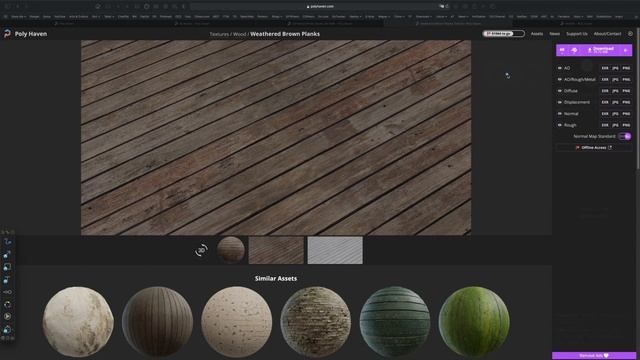Download AO map as PNG
This screenshot has width=640, height=360.
(626, 68)
